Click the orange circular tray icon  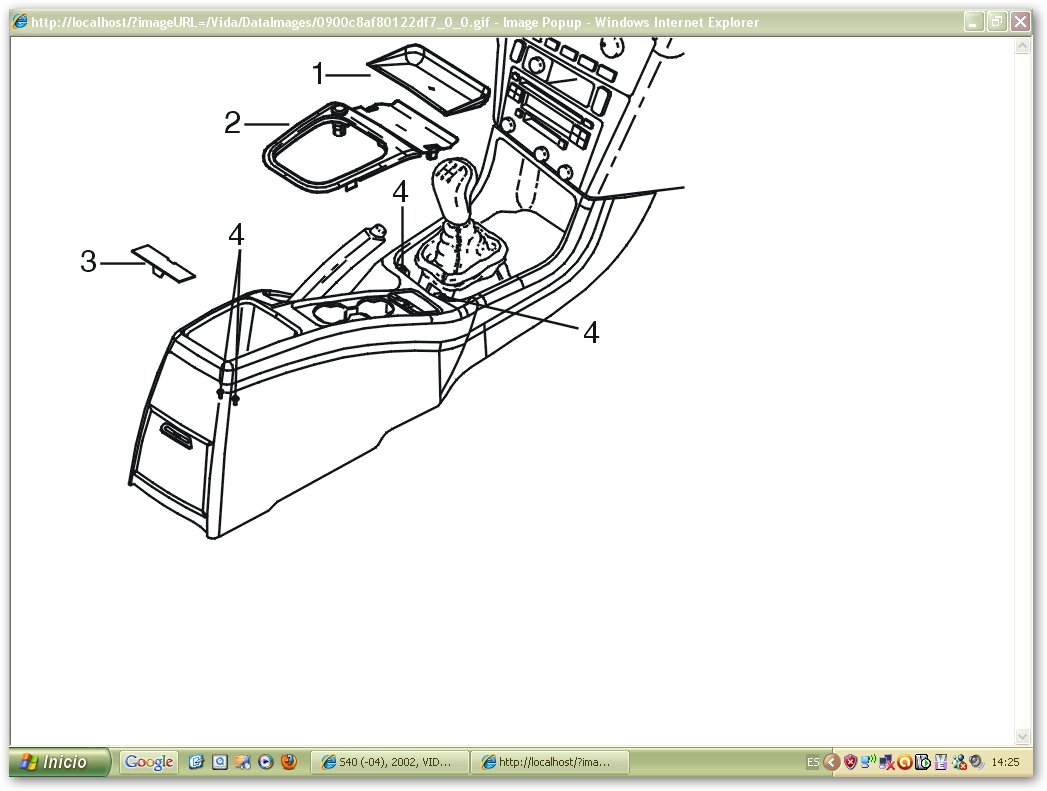905,762
